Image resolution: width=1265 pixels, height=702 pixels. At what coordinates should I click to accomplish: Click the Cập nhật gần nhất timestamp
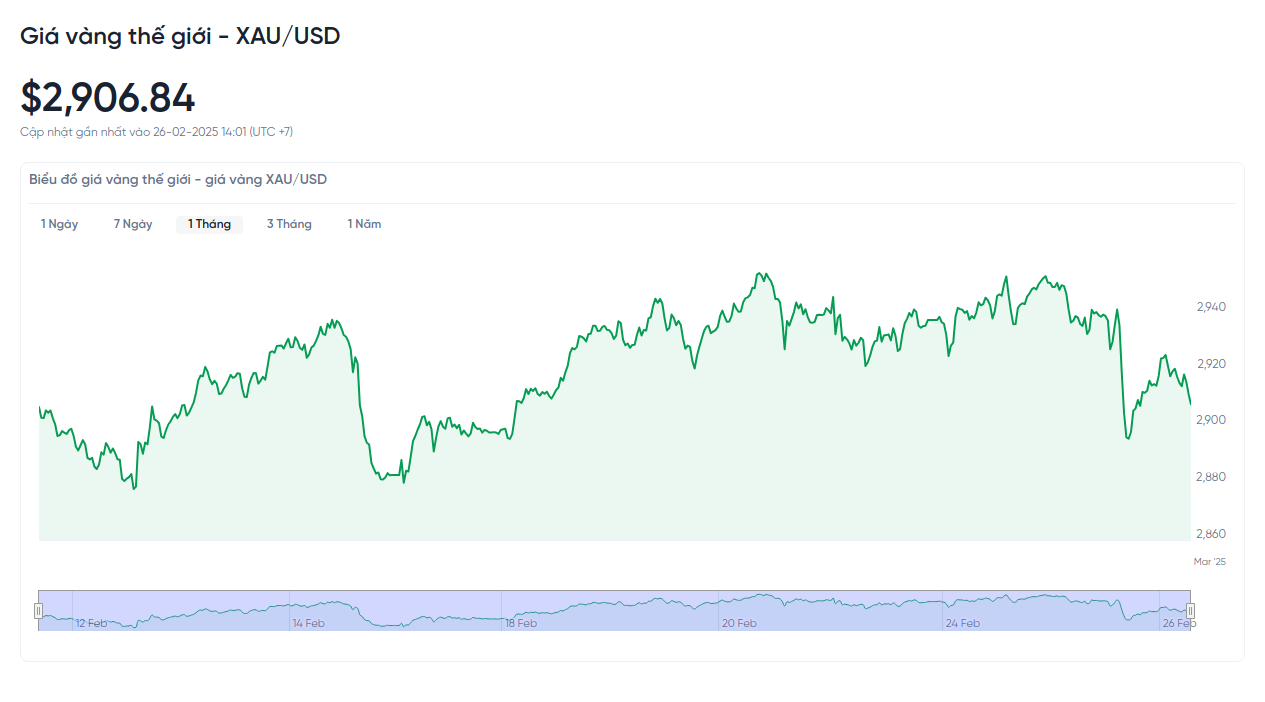coord(156,132)
